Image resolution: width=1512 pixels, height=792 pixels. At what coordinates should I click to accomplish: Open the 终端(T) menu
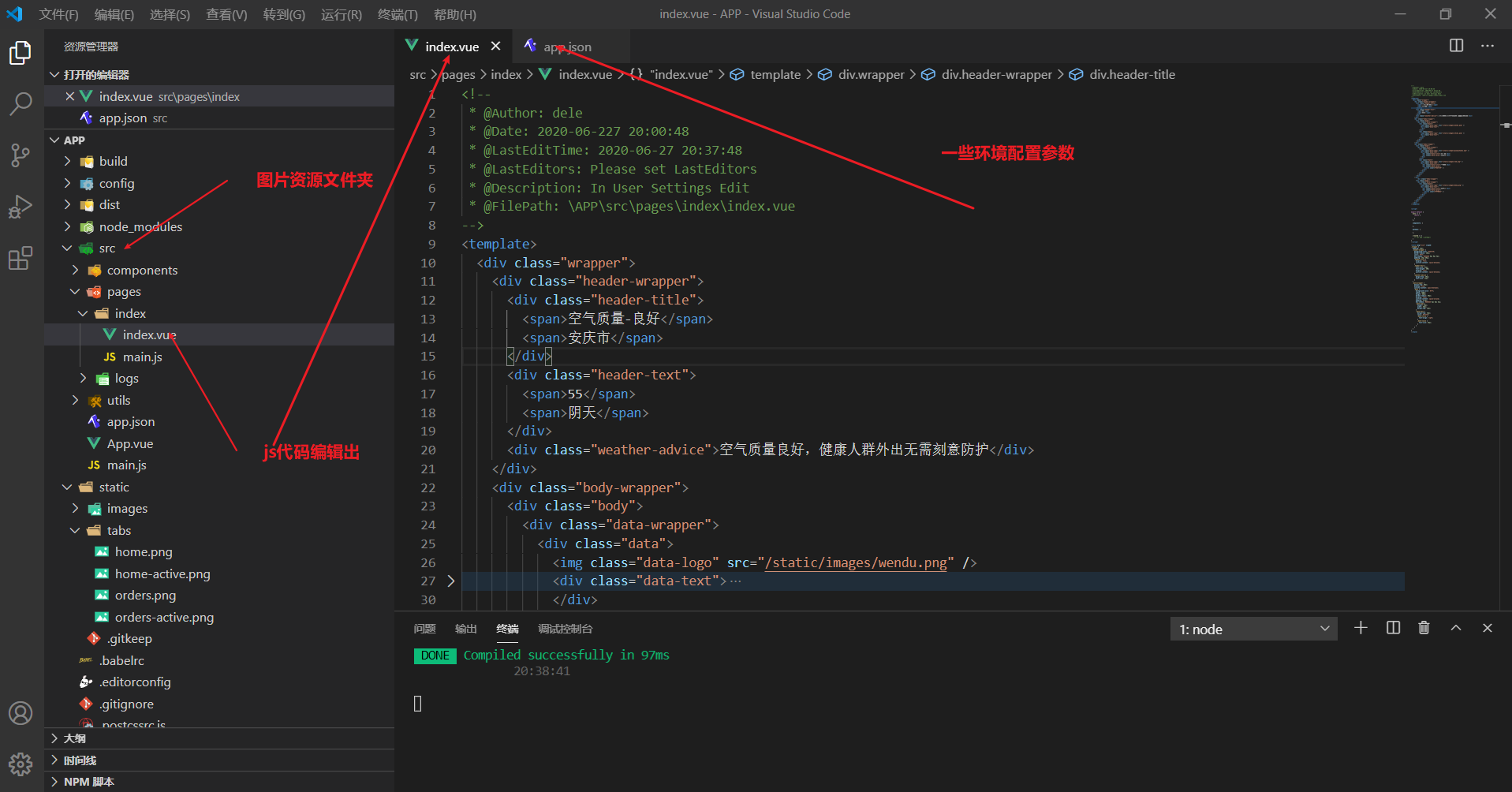[x=398, y=14]
